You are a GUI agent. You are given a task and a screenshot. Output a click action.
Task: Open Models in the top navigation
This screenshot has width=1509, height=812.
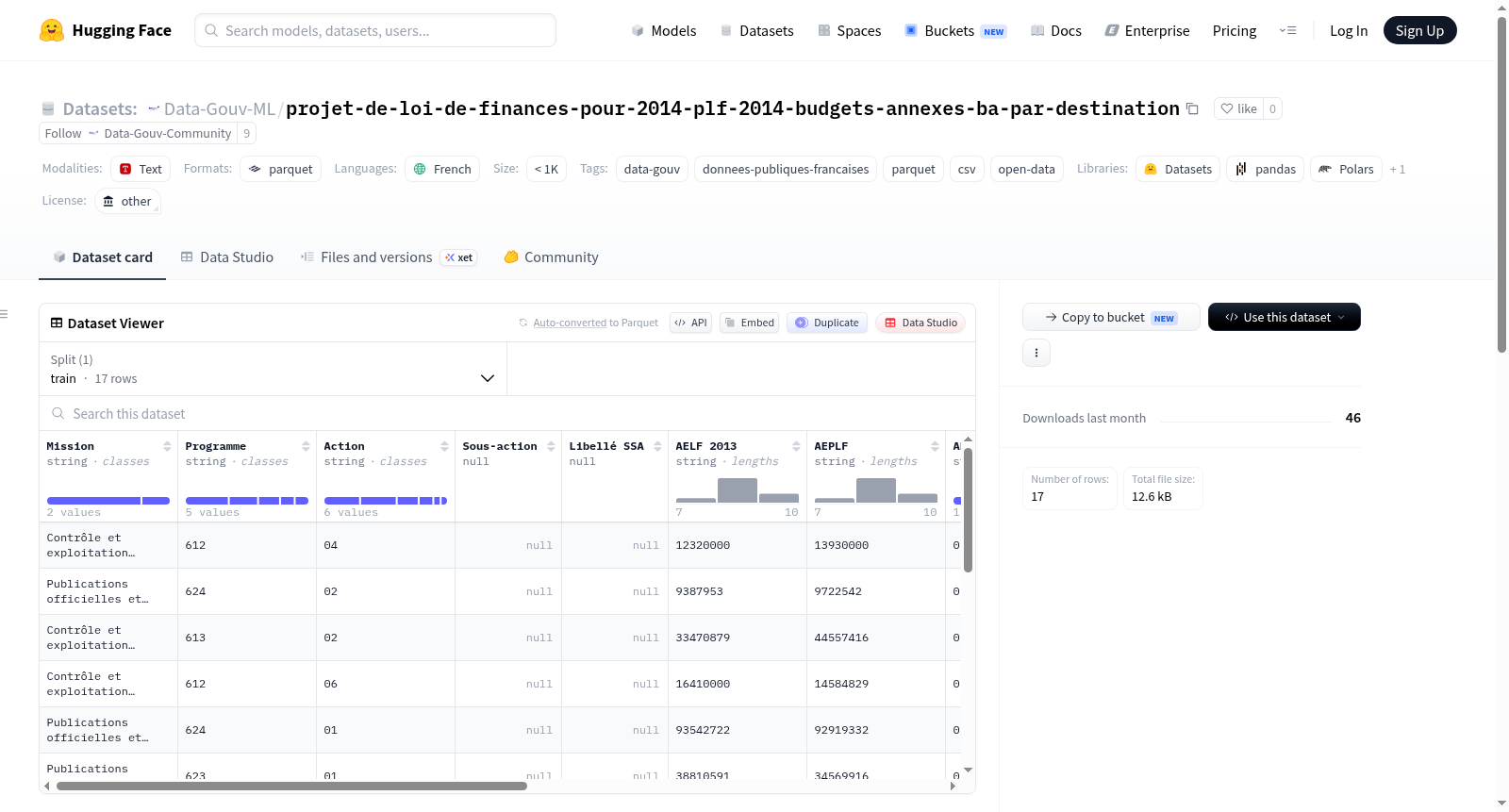[664, 30]
